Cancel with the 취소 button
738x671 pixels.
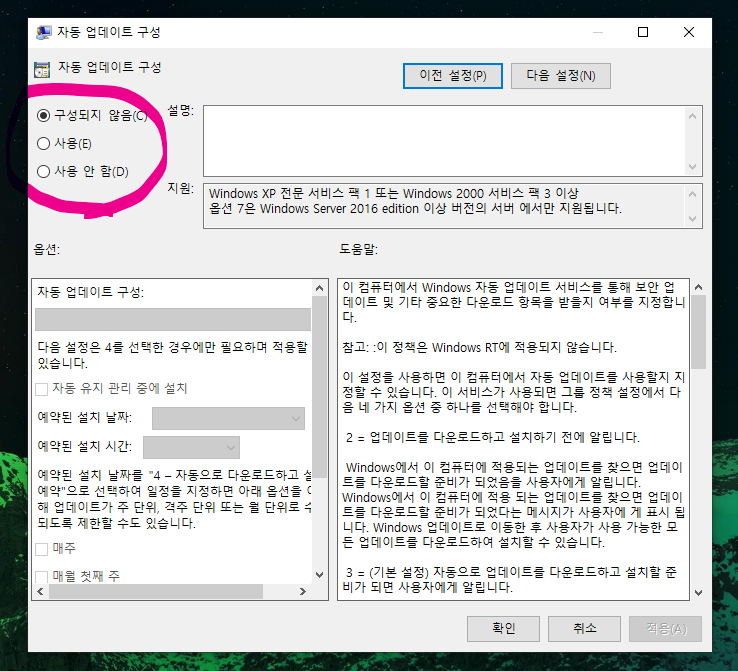click(584, 629)
